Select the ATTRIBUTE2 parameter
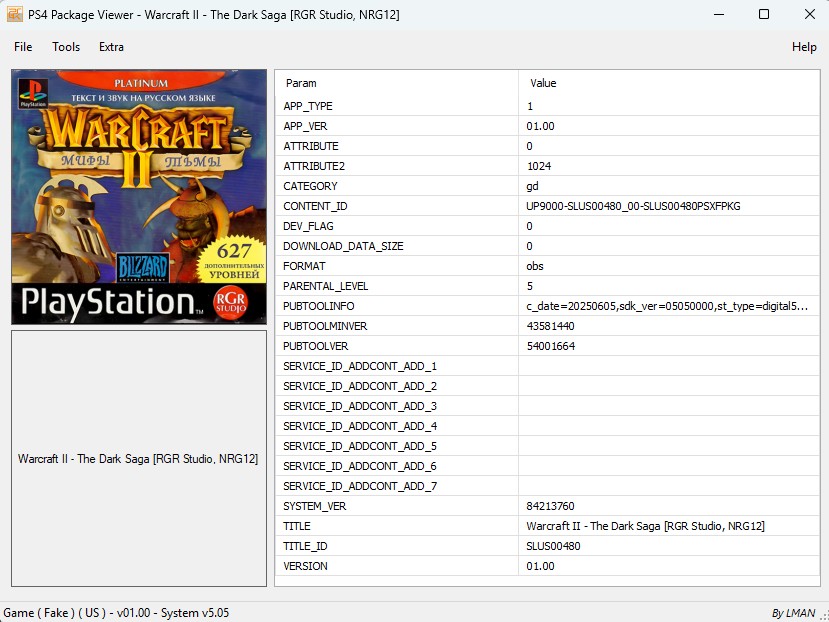This screenshot has height=622, width=829. point(314,166)
